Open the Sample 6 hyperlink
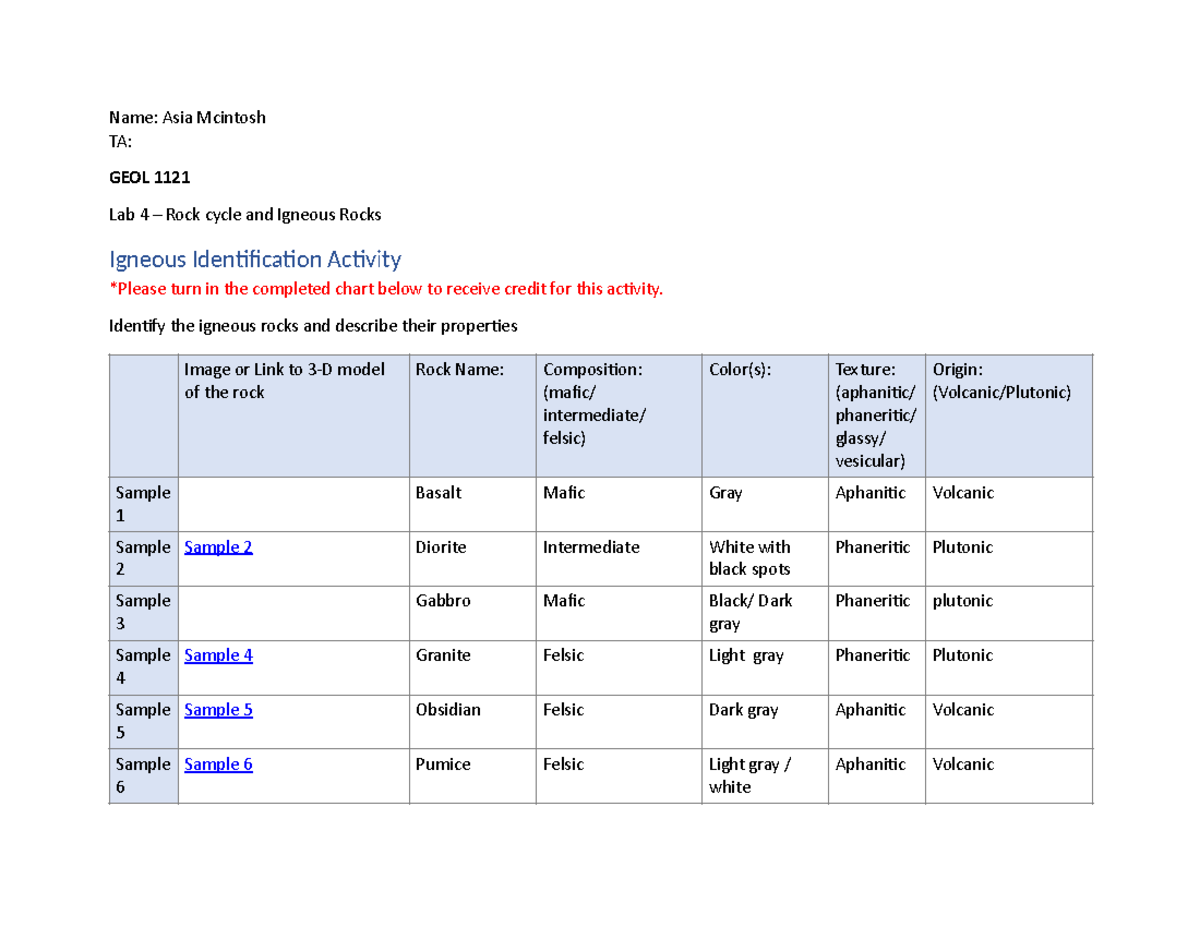Screen dimensions: 1200x927 pos(218,764)
